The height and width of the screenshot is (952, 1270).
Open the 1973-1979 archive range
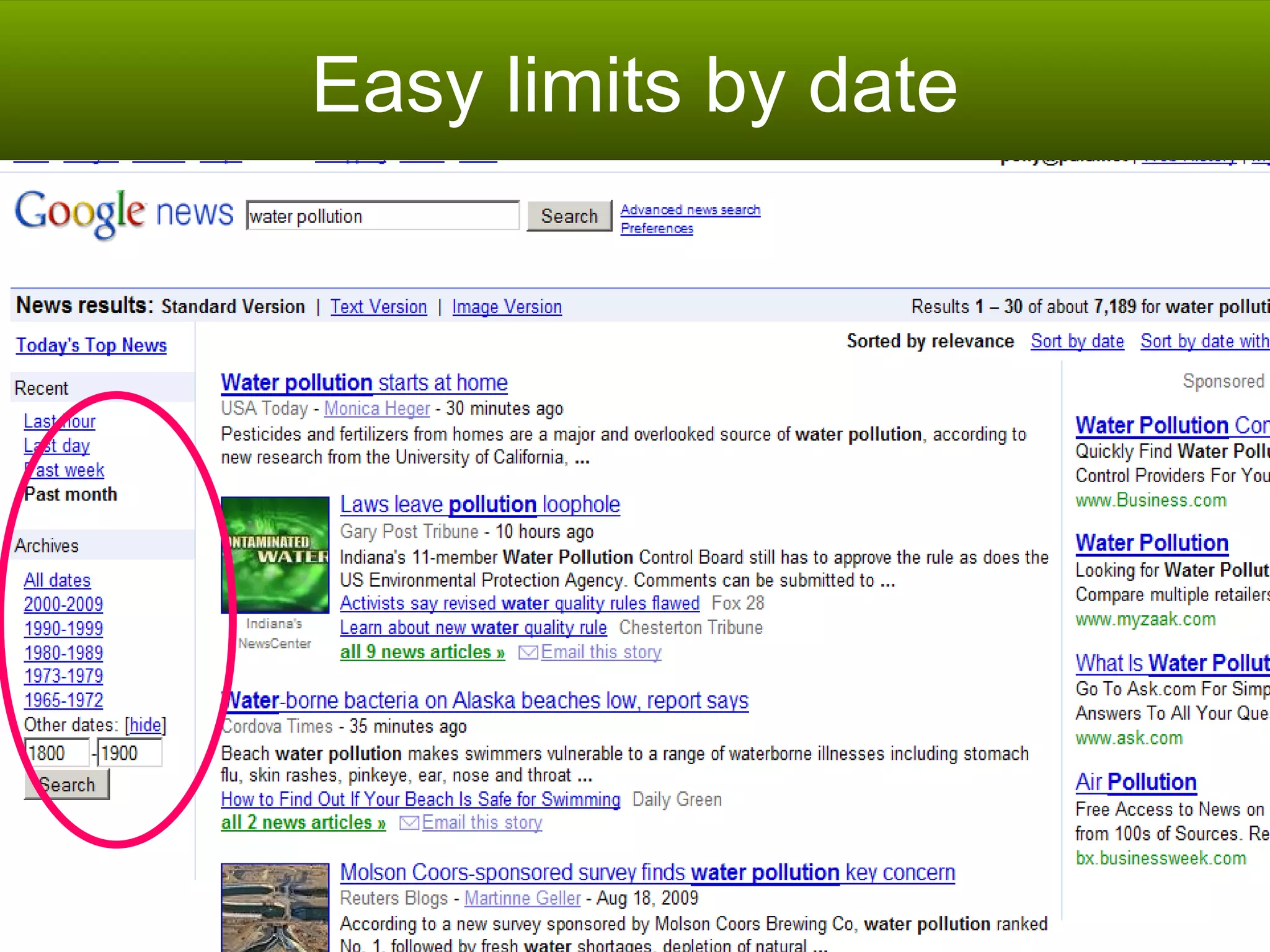[x=63, y=676]
